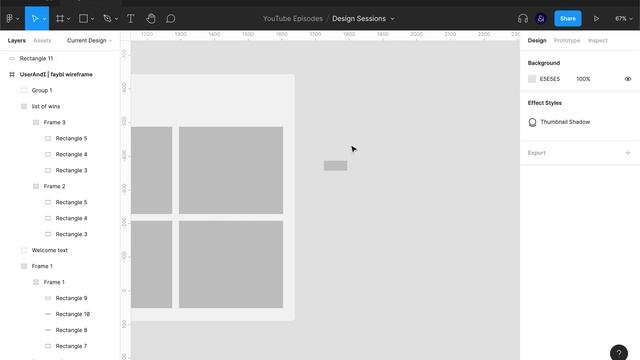
Task: Select the Comment tool
Action: point(171,18)
